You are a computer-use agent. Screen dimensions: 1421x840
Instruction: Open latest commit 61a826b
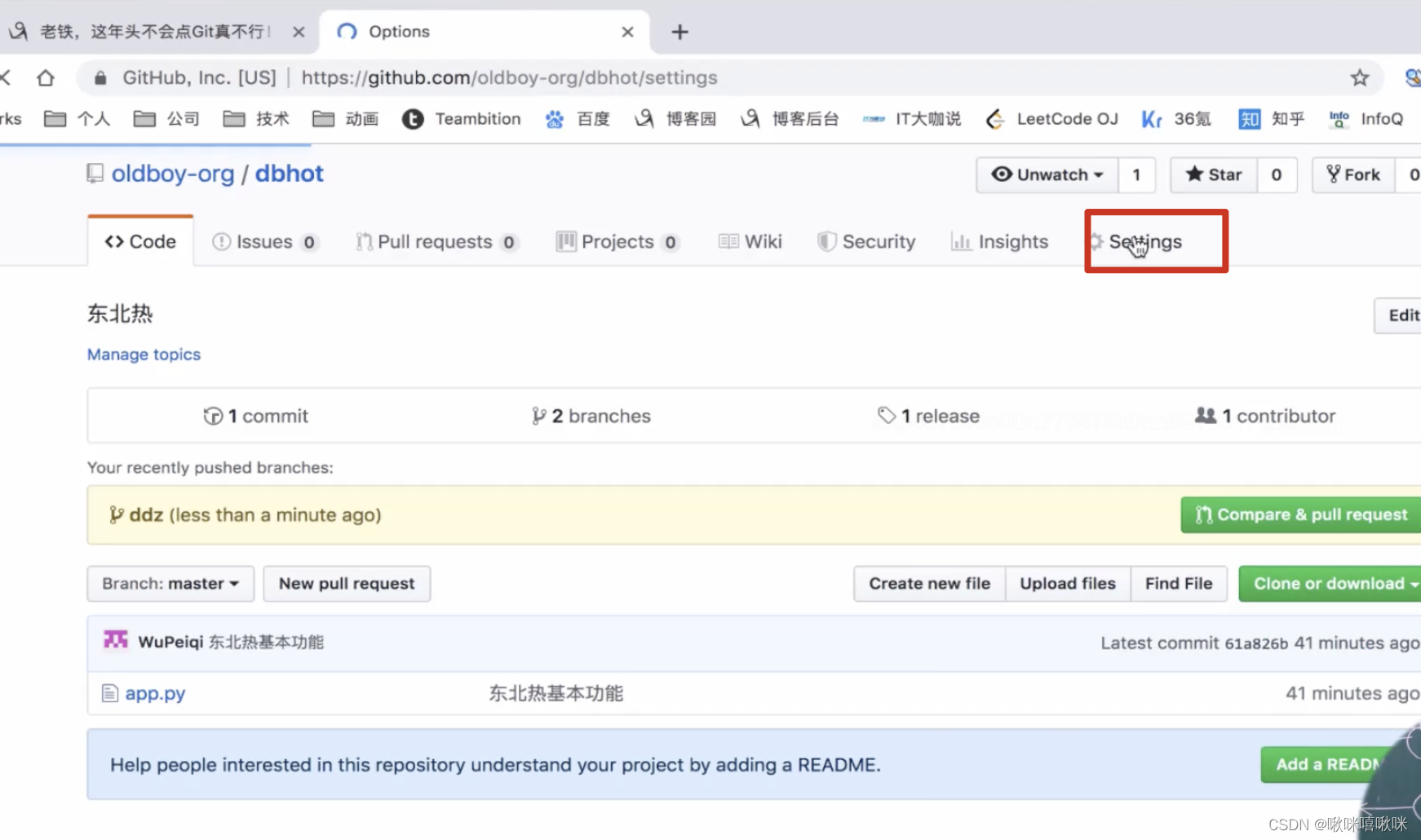click(1256, 643)
